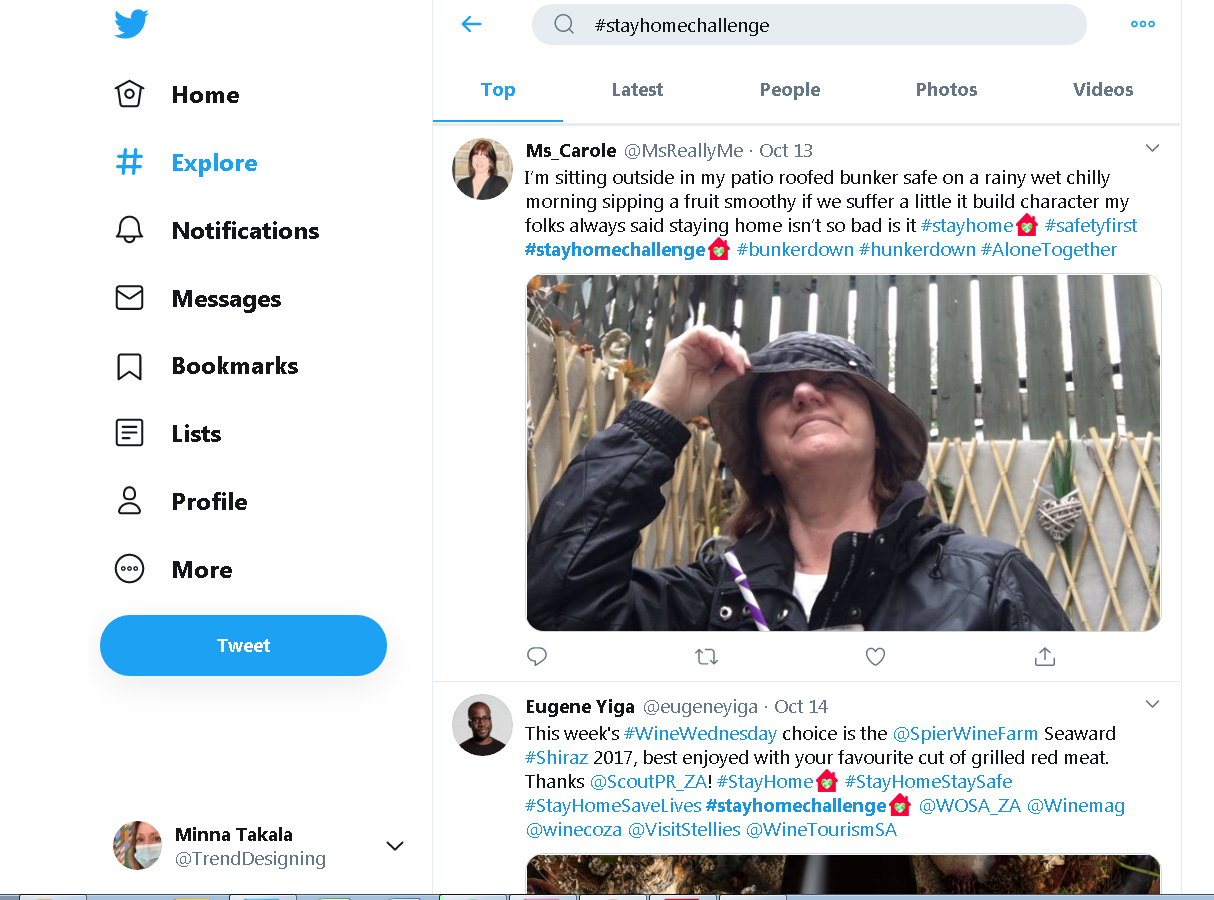Open the search options three-dot menu

pos(1142,24)
